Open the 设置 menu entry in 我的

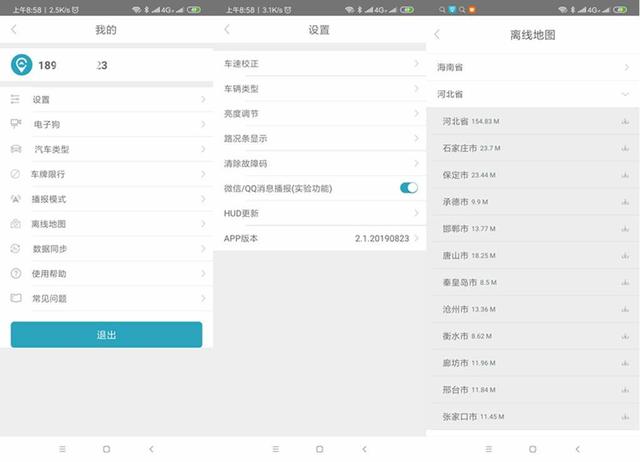click(107, 99)
